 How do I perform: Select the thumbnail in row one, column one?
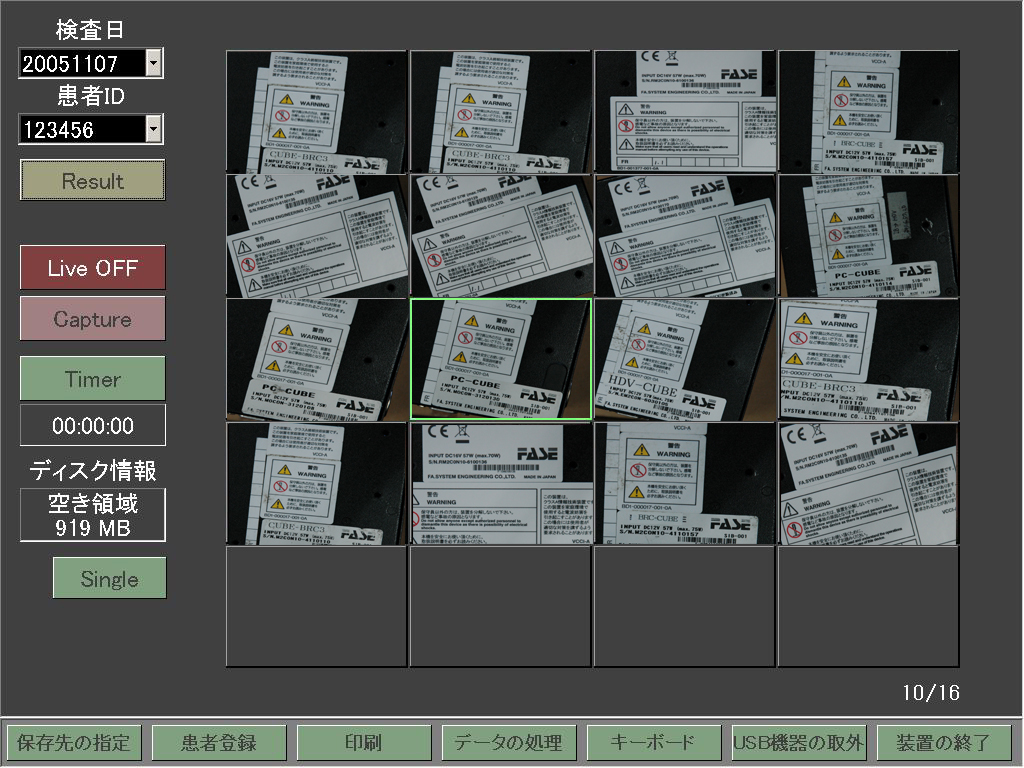pos(317,112)
